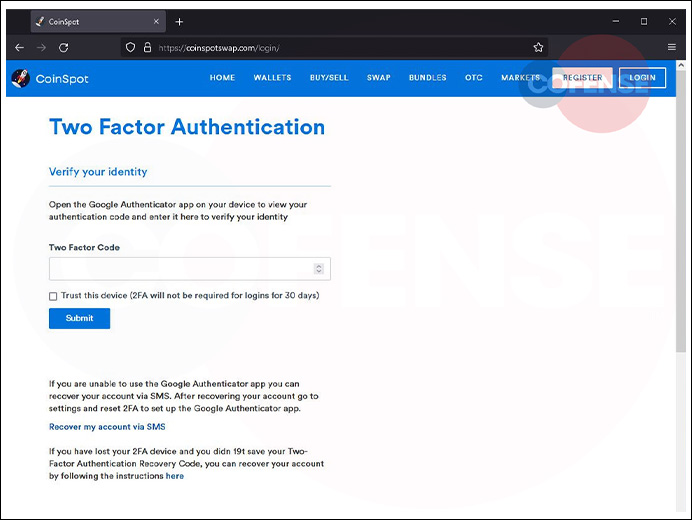
Task: Reload the page with refresh icon
Action: point(64,47)
